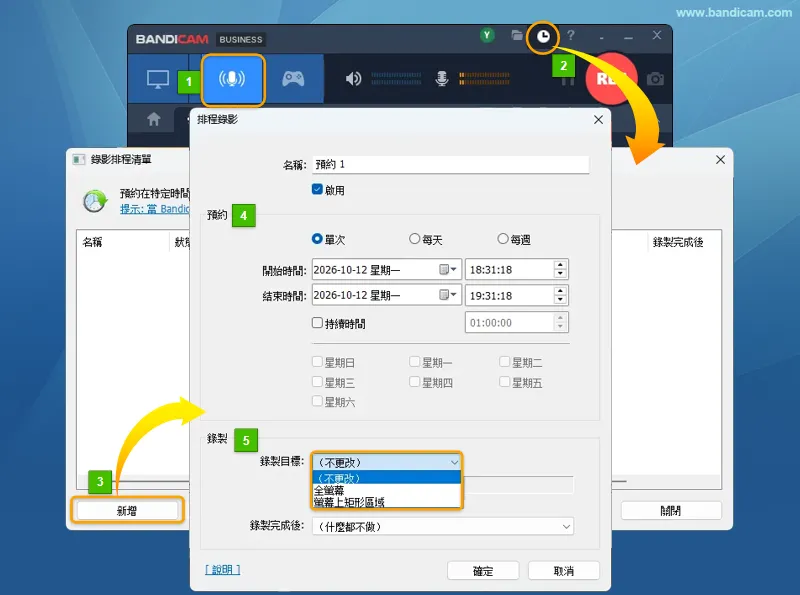The height and width of the screenshot is (595, 800).
Task: Click the 名稱 field containing 預約 1
Action: pos(451,164)
